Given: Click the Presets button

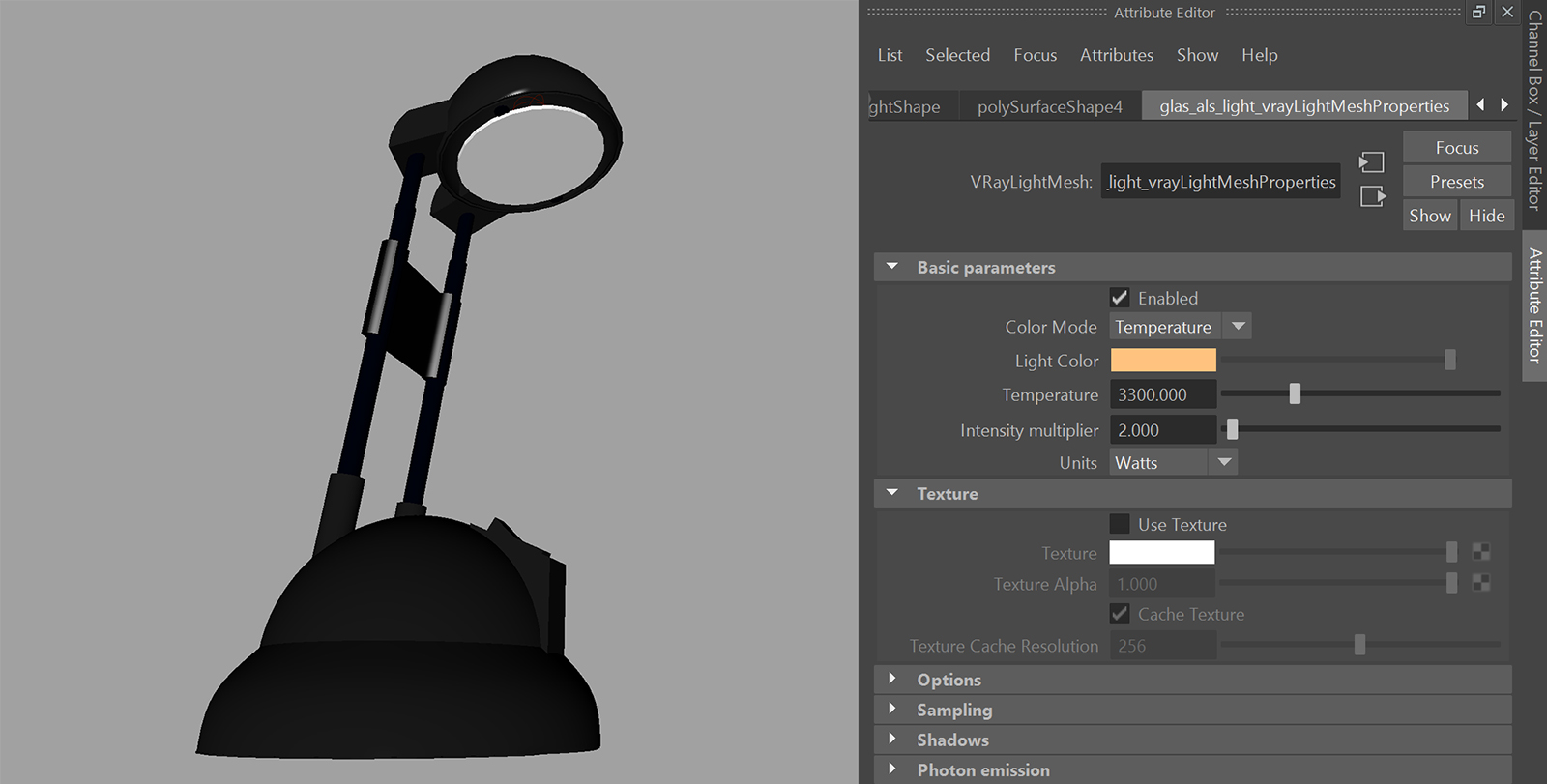Looking at the screenshot, I should tap(1456, 182).
